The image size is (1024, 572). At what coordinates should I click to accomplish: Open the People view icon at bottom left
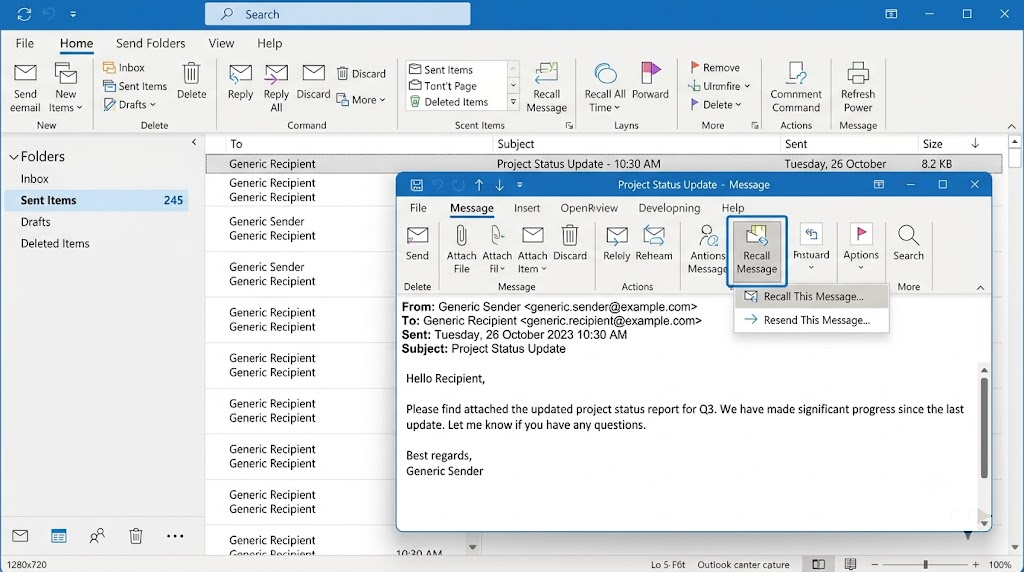click(97, 536)
